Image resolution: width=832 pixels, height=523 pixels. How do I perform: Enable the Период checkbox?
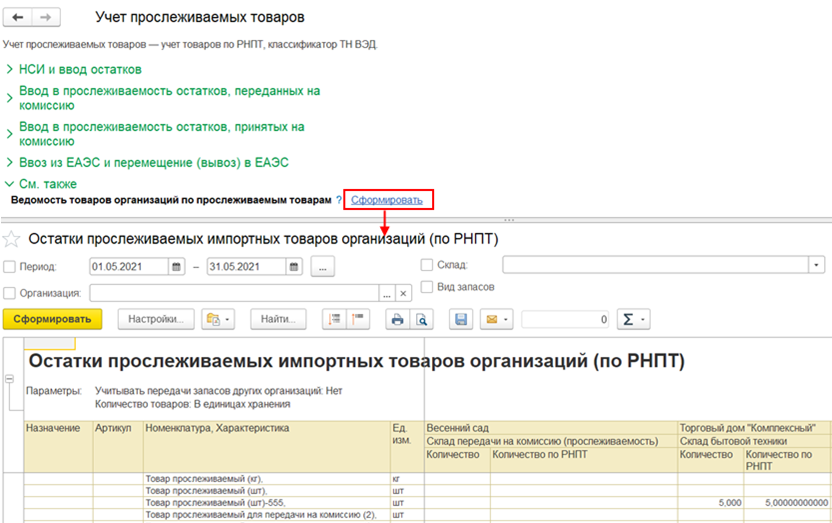point(10,267)
